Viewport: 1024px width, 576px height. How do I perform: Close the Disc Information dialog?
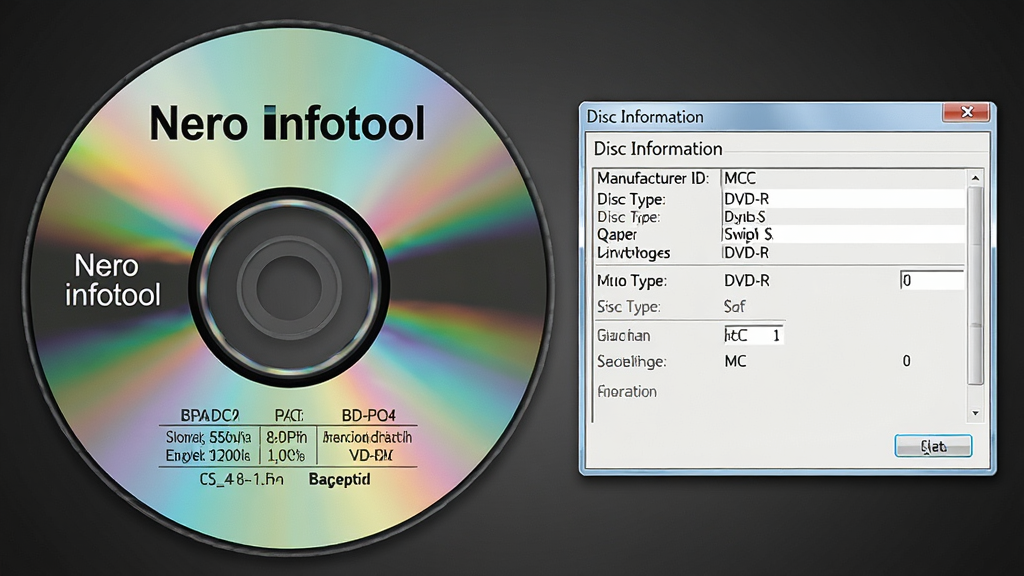(x=967, y=112)
